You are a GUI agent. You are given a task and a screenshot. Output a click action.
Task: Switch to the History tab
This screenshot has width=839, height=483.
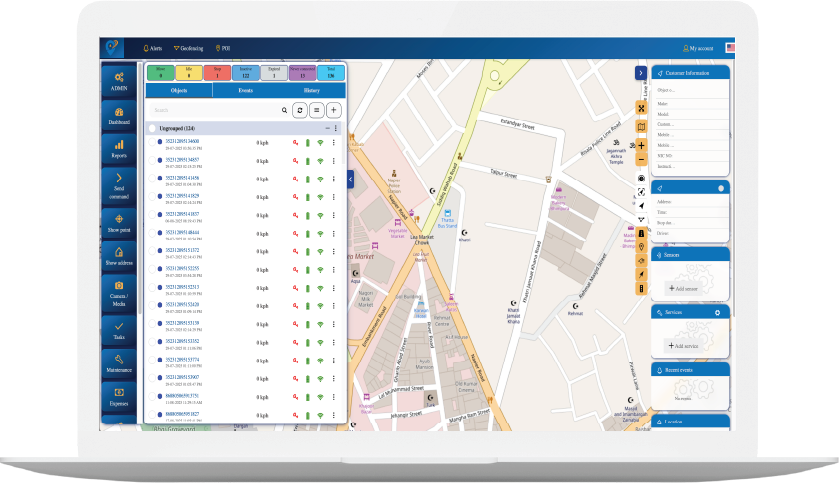tap(312, 90)
